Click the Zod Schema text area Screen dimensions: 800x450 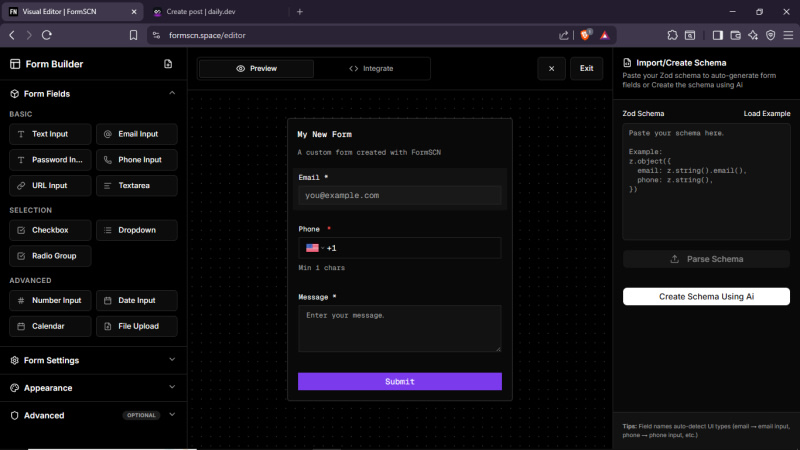[706, 182]
